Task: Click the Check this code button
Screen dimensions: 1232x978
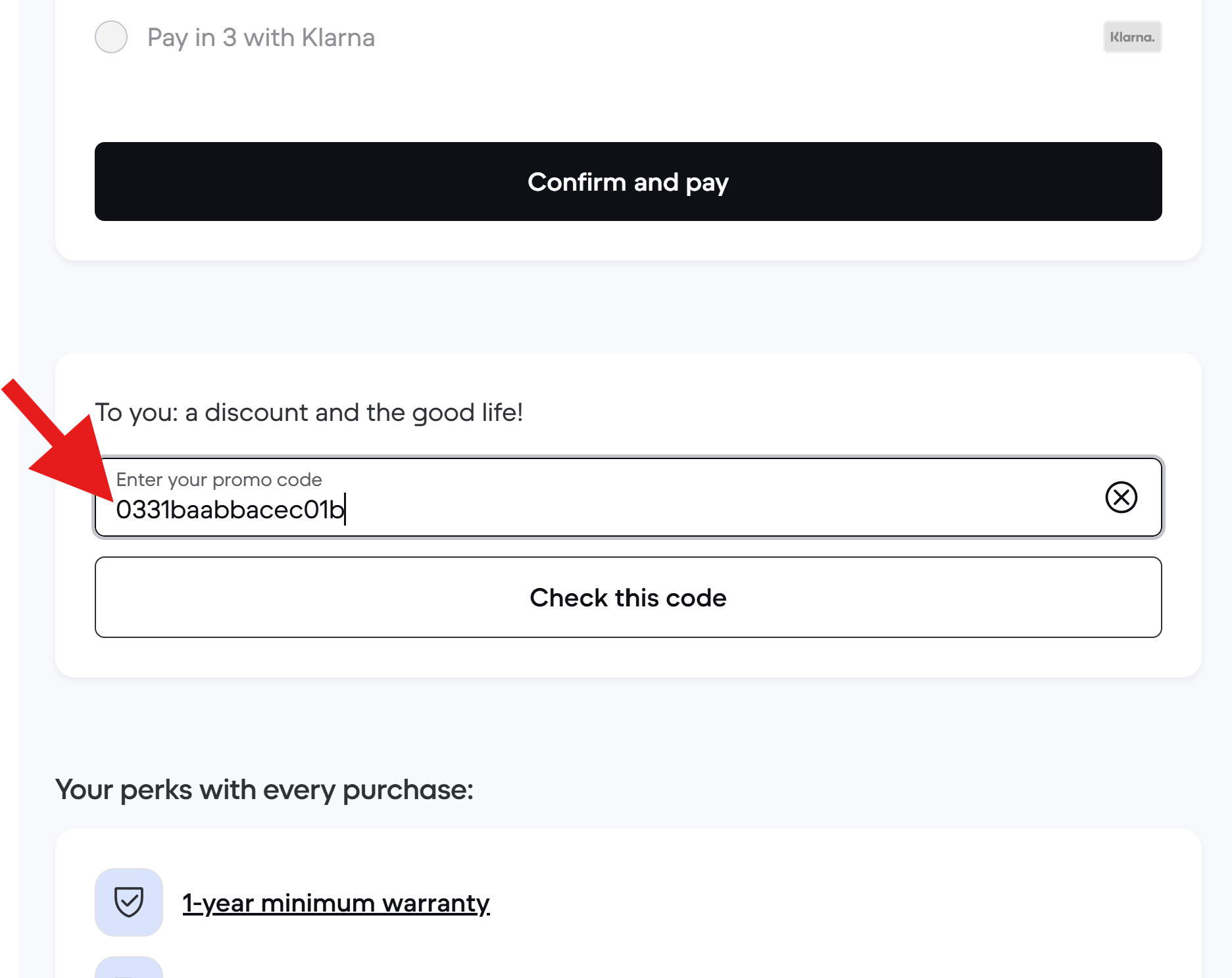Action: point(628,597)
